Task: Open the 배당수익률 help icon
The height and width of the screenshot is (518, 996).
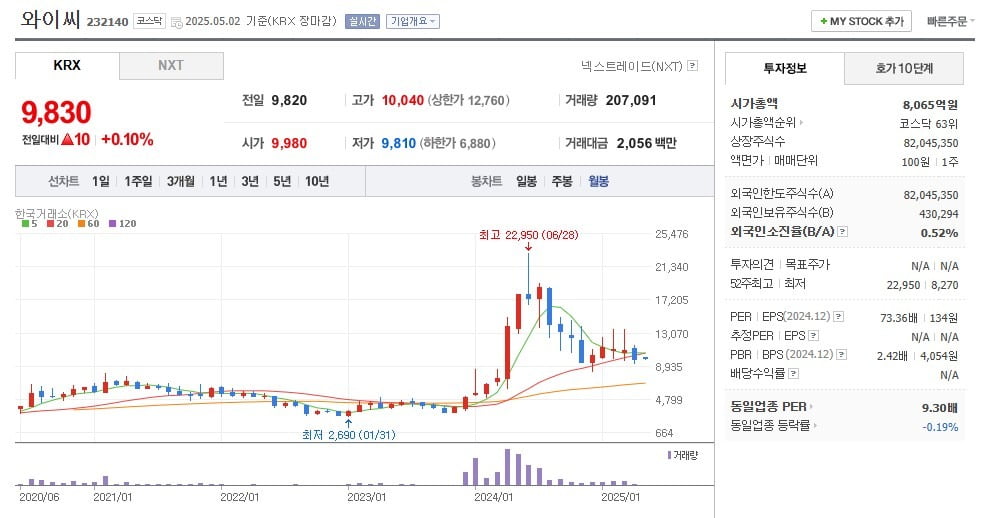Action: (x=793, y=374)
